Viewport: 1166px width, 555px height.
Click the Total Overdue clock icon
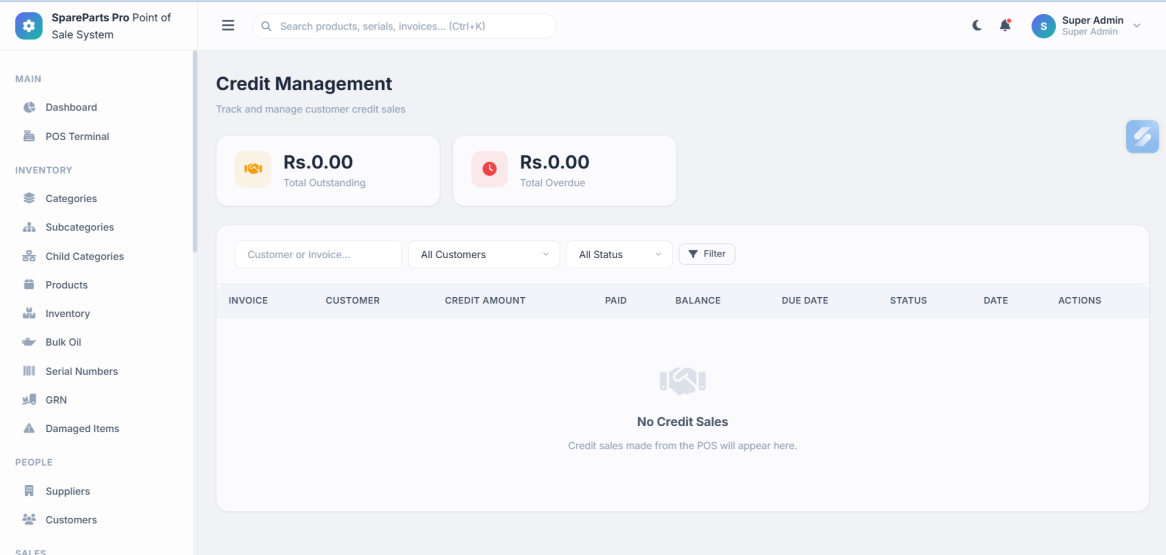pyautogui.click(x=489, y=169)
